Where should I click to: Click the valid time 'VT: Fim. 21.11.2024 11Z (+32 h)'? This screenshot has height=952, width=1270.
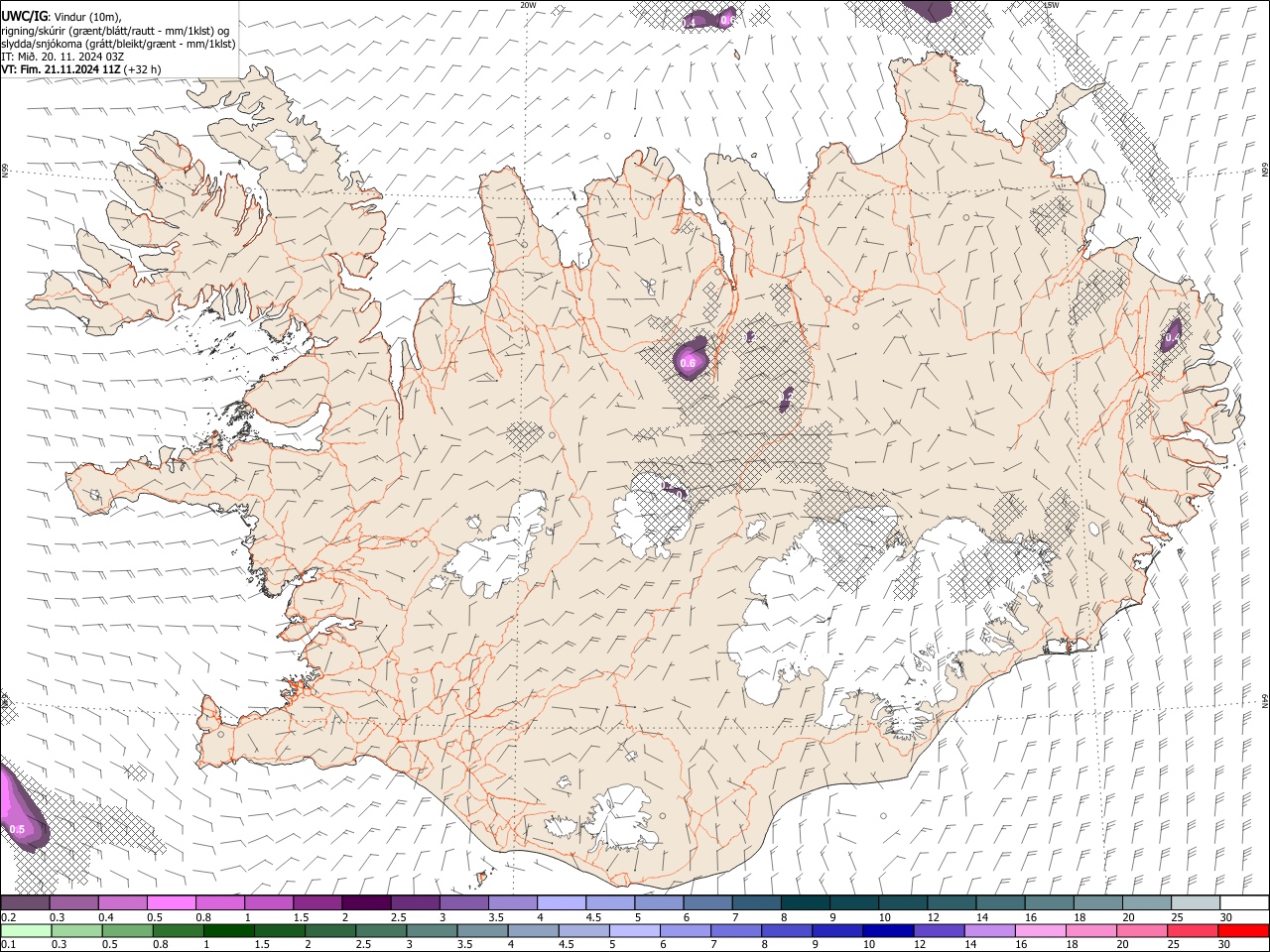click(x=80, y=69)
